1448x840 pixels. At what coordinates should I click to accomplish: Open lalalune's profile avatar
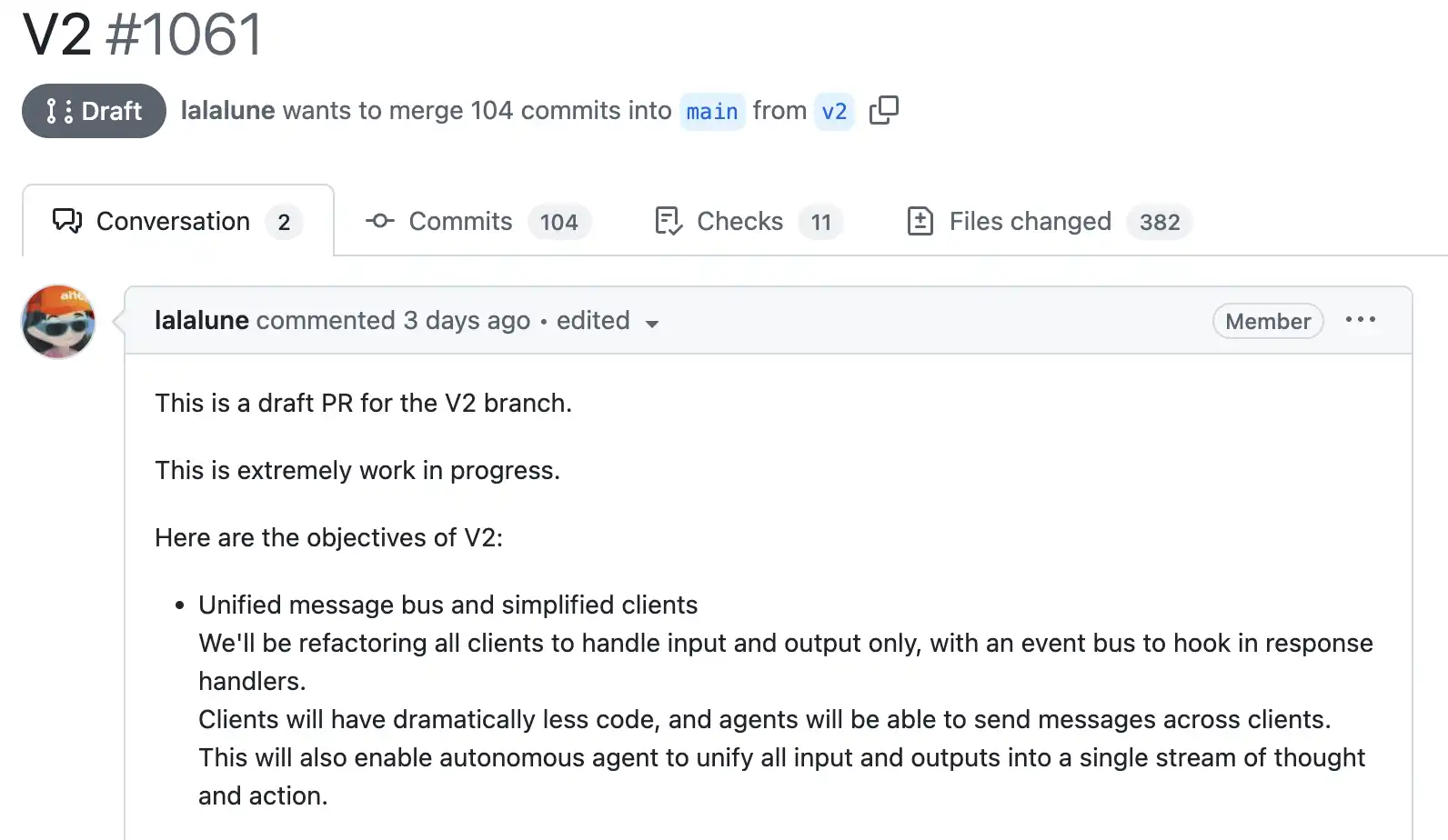pos(58,322)
